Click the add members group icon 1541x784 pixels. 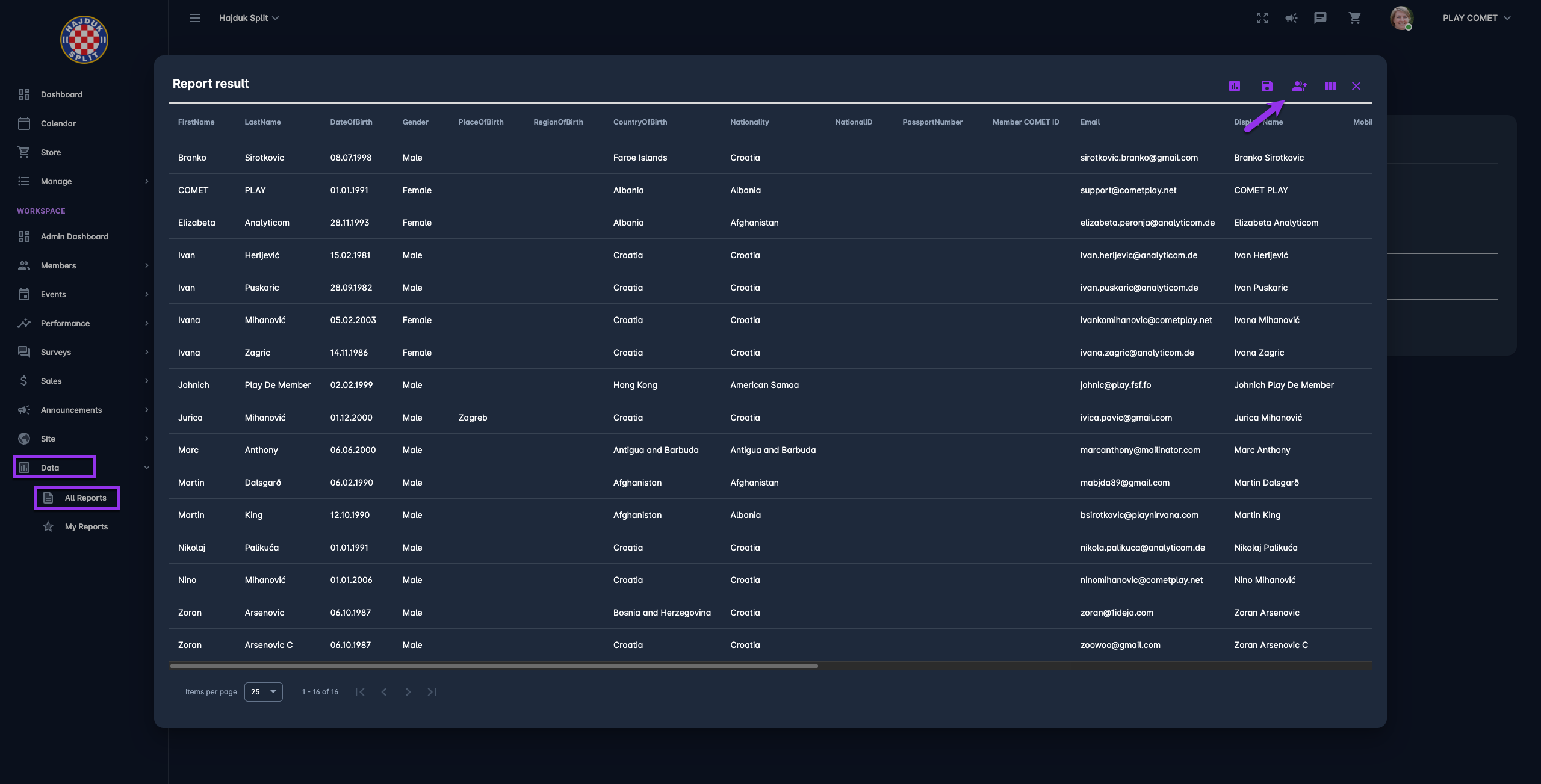(x=1299, y=86)
